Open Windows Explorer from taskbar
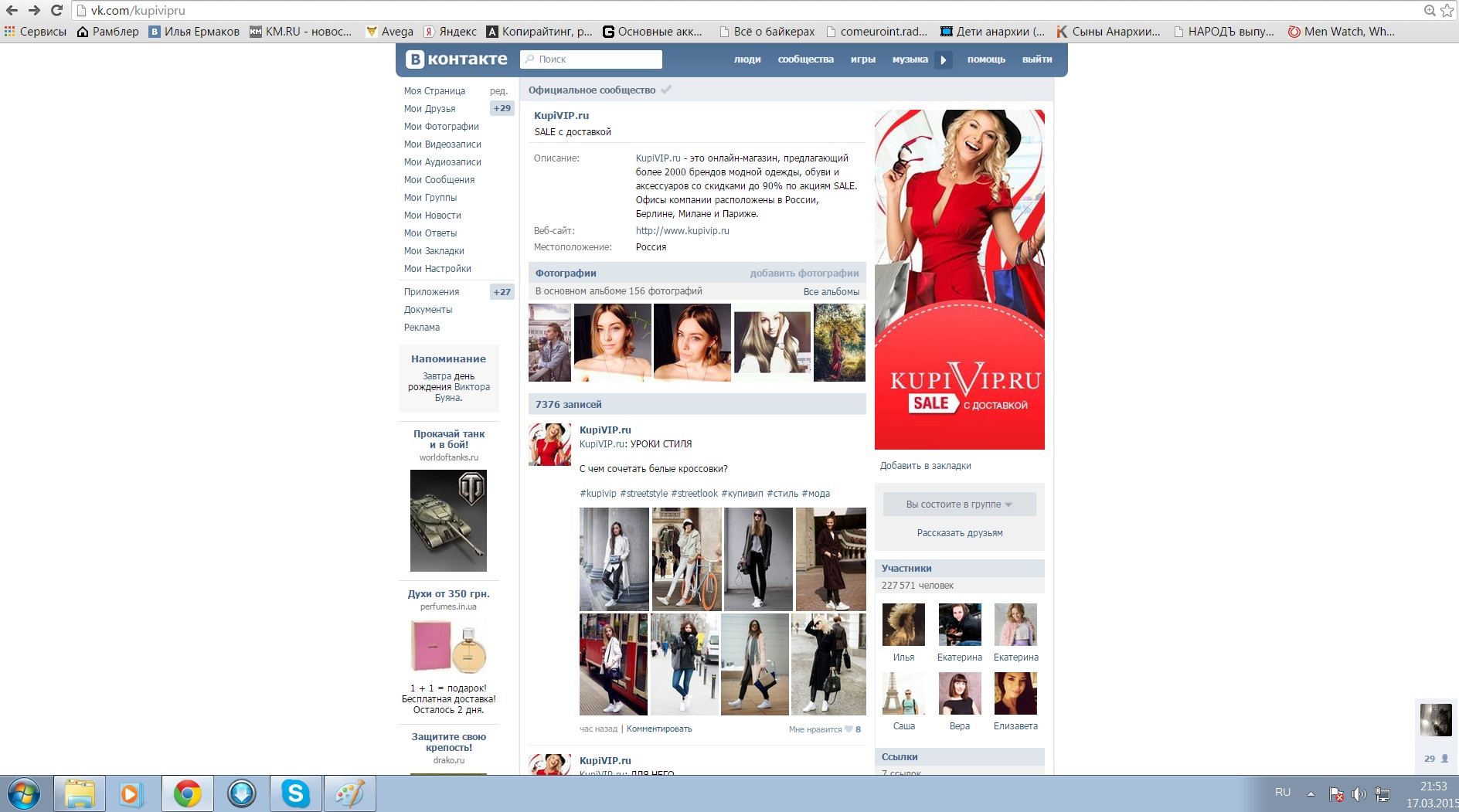The height and width of the screenshot is (812, 1459). tap(80, 793)
